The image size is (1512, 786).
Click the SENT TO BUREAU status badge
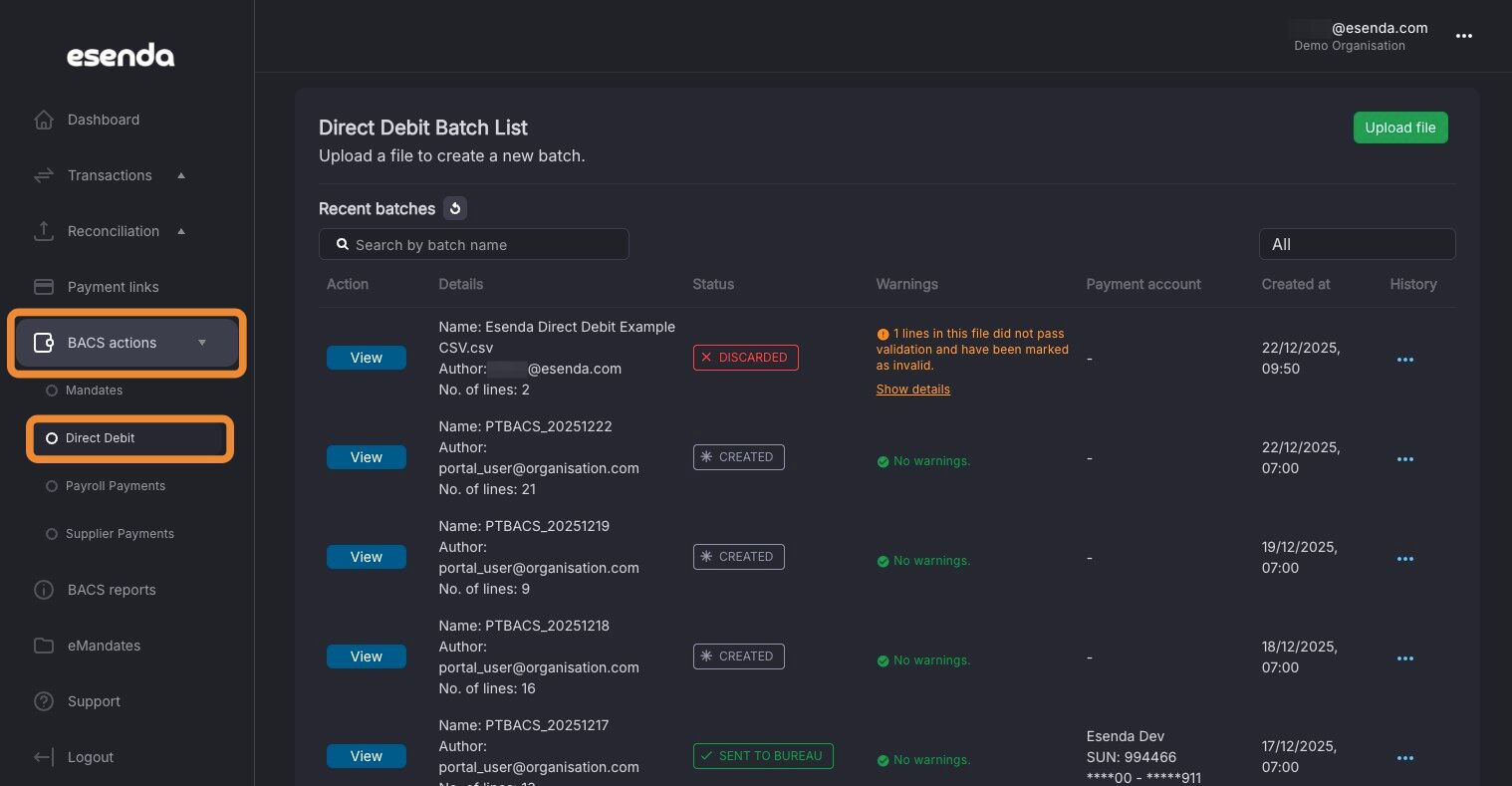pos(763,756)
